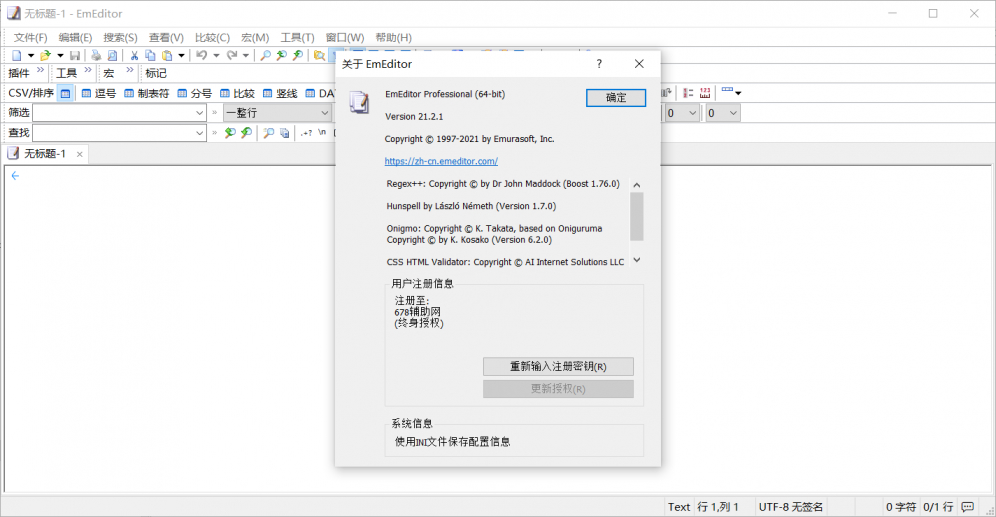
Task: Click the regular expression .+? icon
Action: pyautogui.click(x=307, y=132)
